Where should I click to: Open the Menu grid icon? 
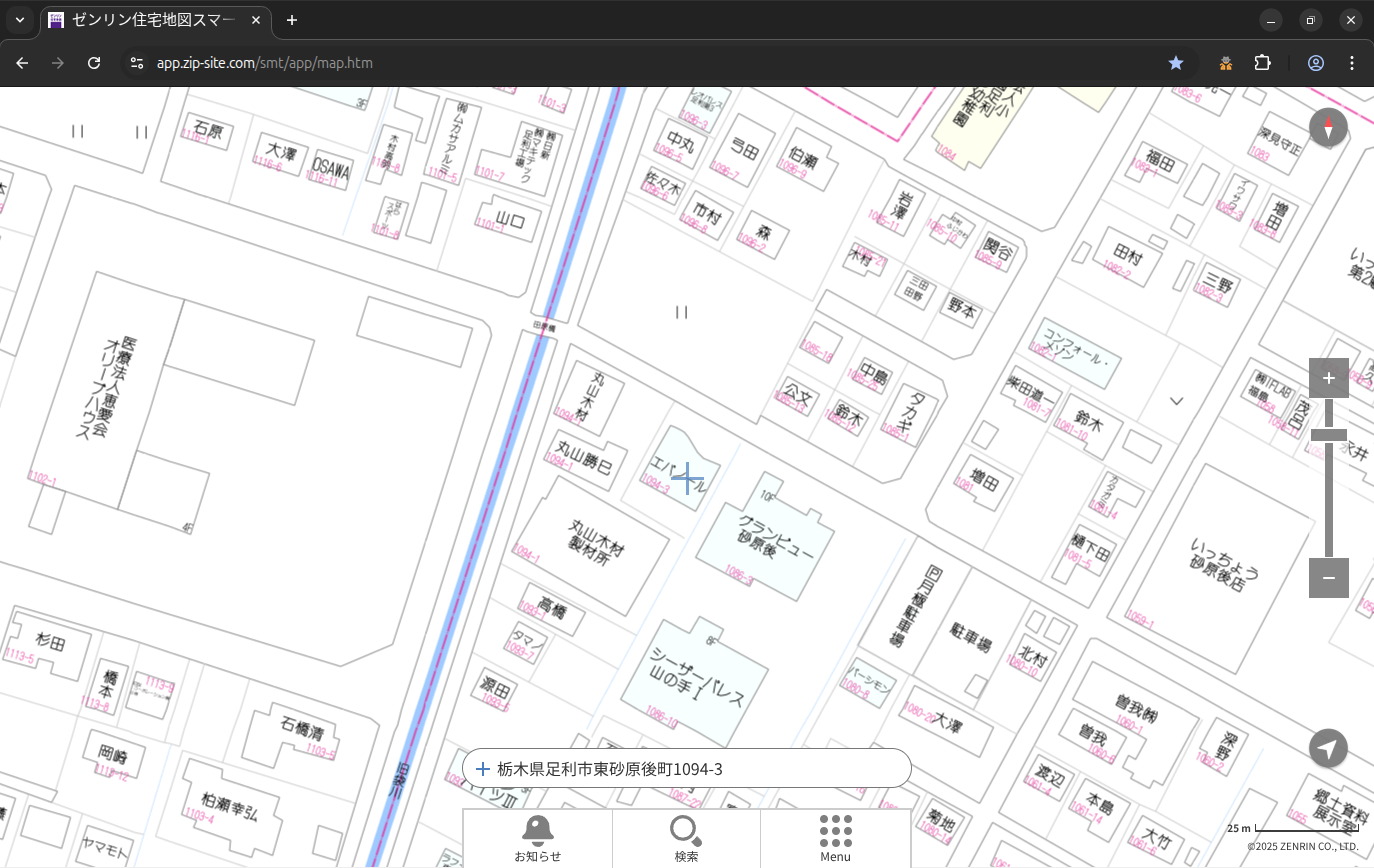835,838
